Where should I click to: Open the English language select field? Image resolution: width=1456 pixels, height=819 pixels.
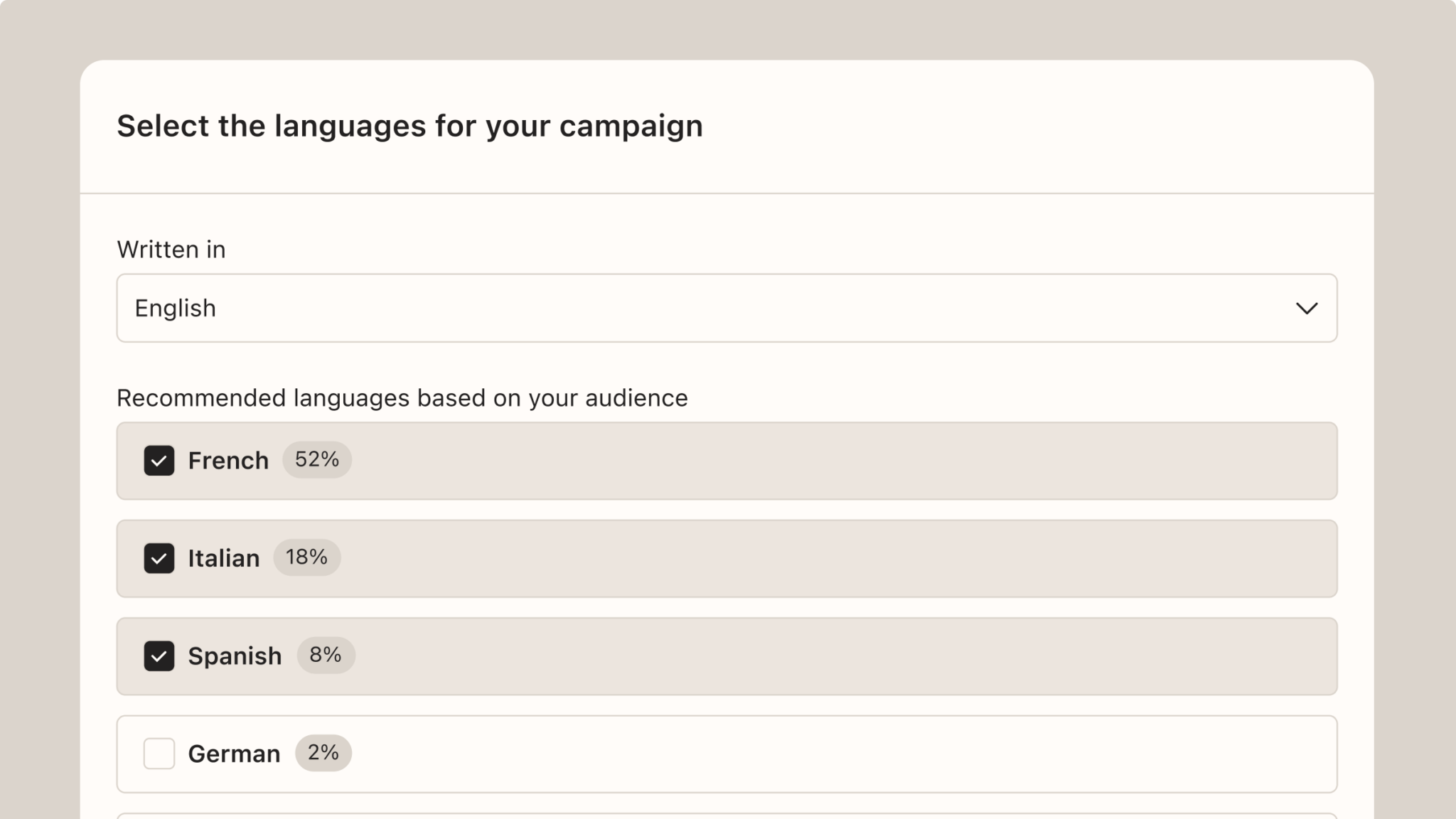pyautogui.click(x=727, y=308)
